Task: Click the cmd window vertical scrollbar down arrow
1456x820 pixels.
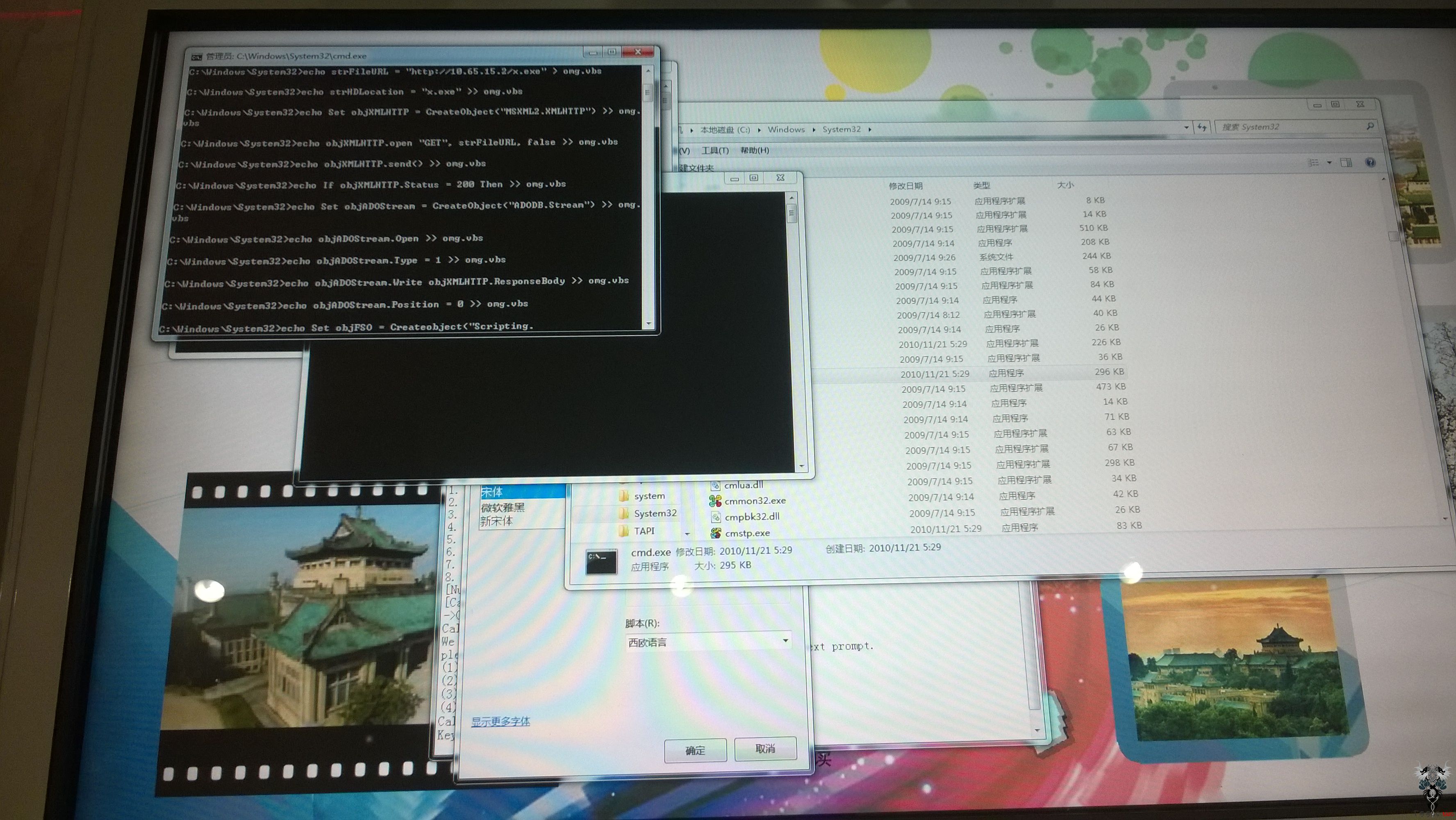Action: point(648,323)
